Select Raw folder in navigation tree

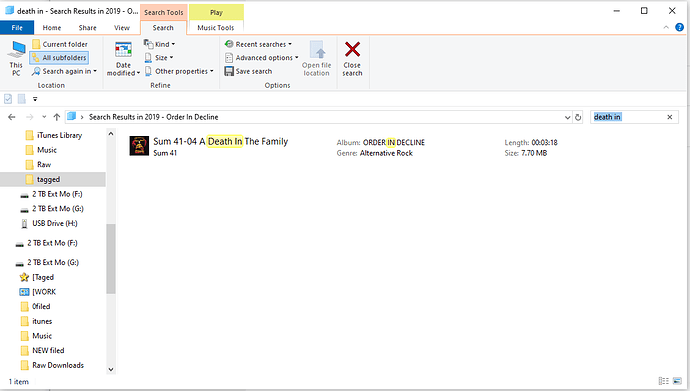point(38,164)
